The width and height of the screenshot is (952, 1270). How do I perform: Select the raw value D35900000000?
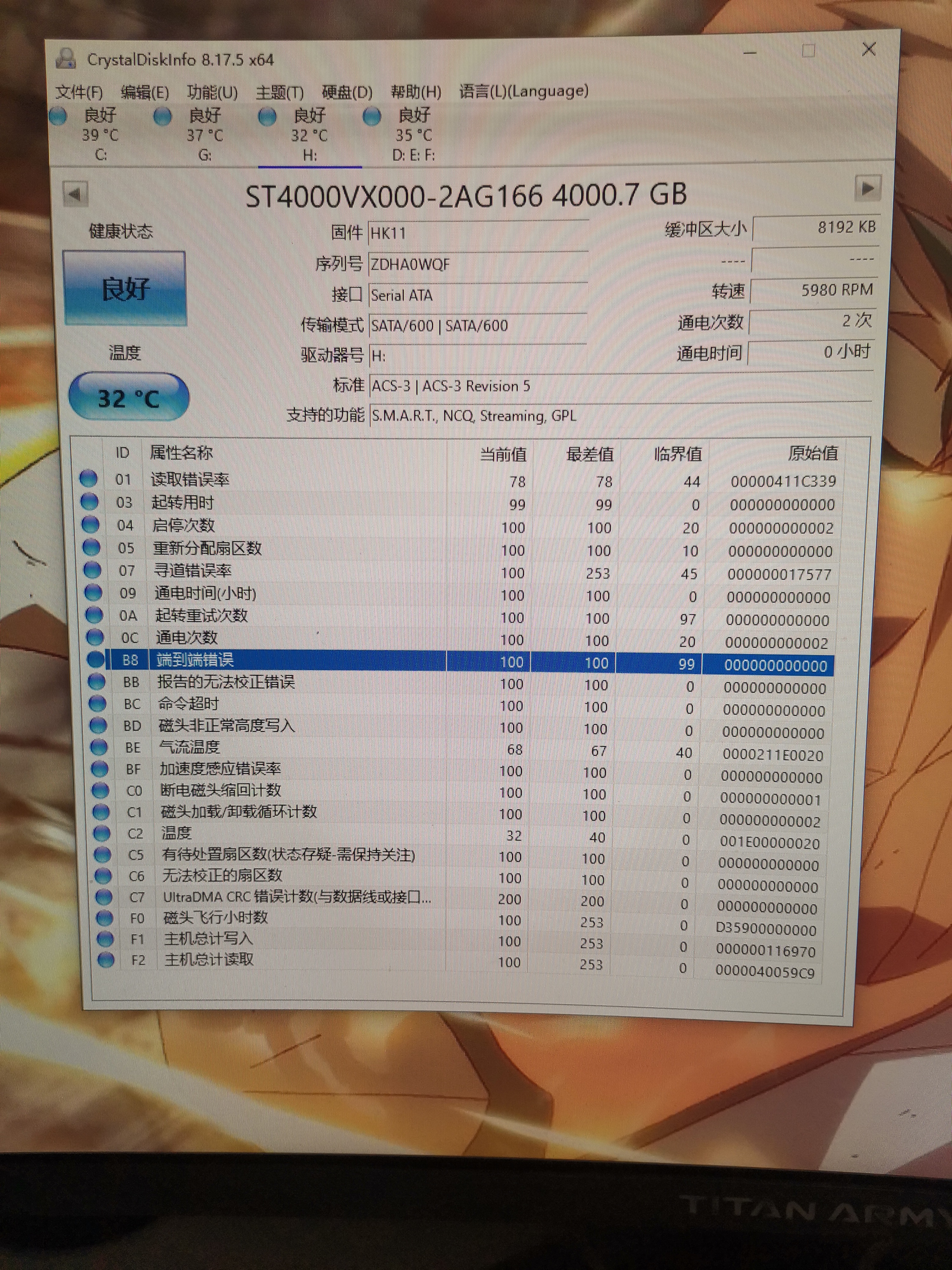pyautogui.click(x=765, y=929)
